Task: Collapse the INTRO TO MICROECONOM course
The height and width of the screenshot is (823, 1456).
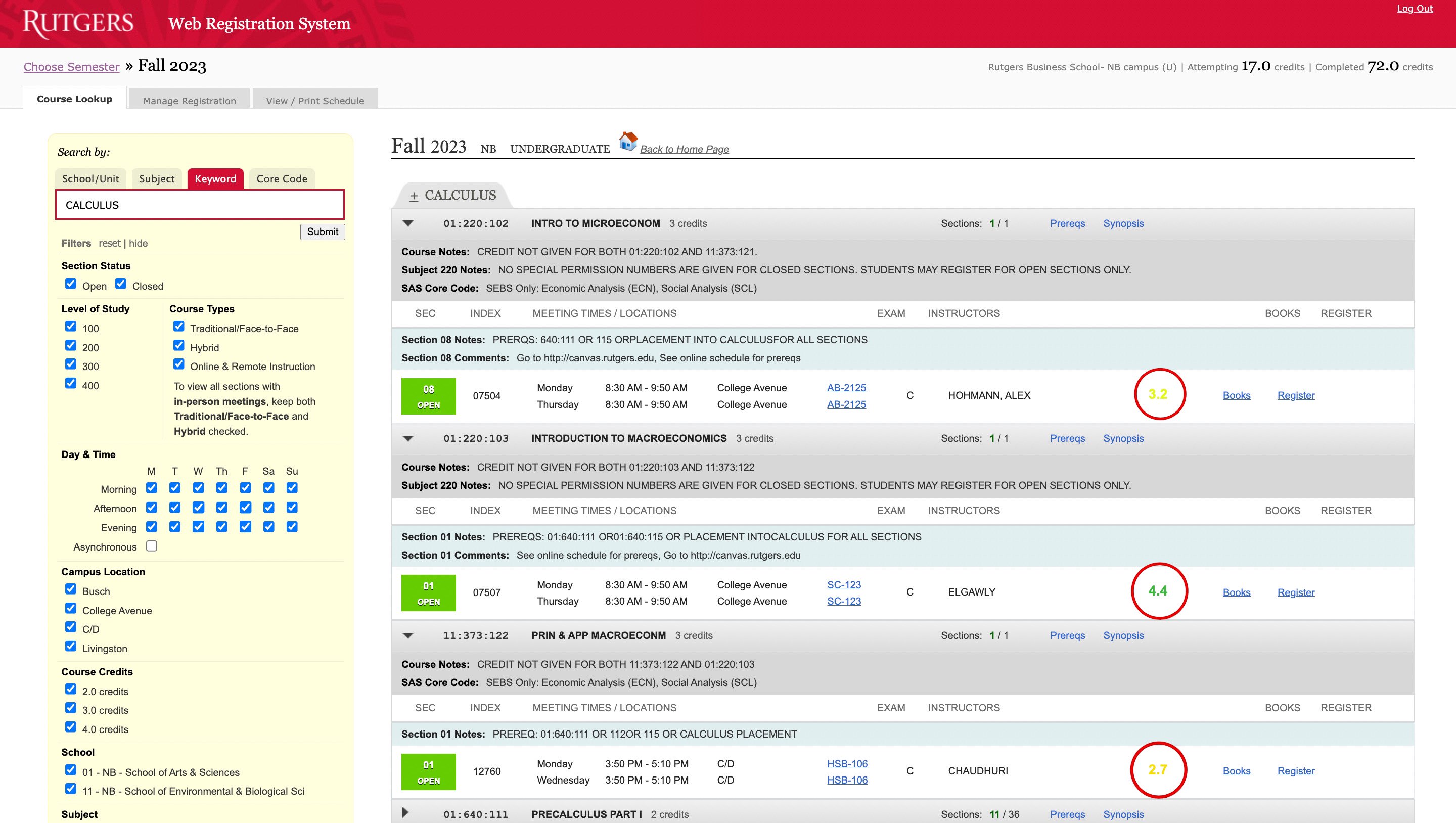Action: click(408, 223)
